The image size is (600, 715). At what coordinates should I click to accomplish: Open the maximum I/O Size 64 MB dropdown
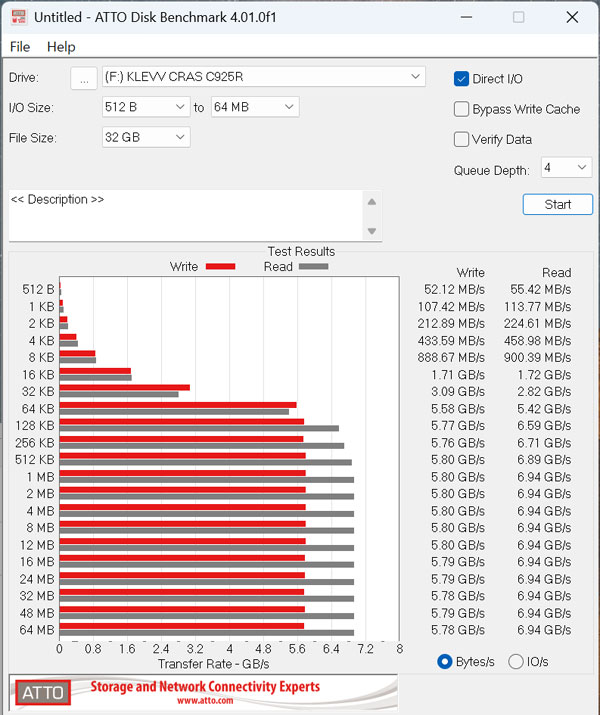254,107
